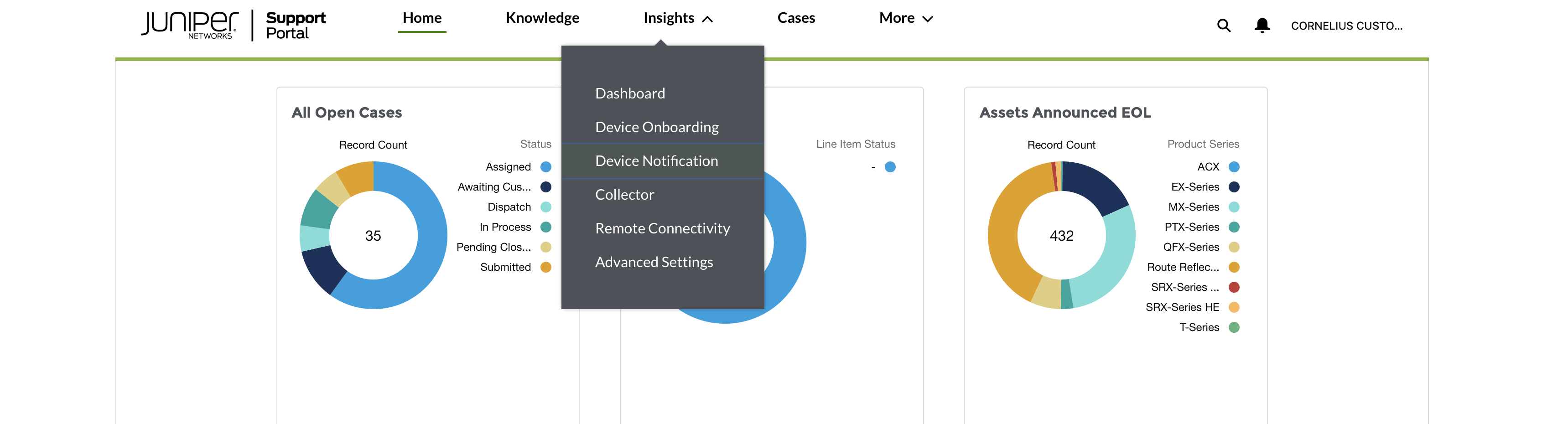Switch to the Knowledge section

[x=542, y=18]
